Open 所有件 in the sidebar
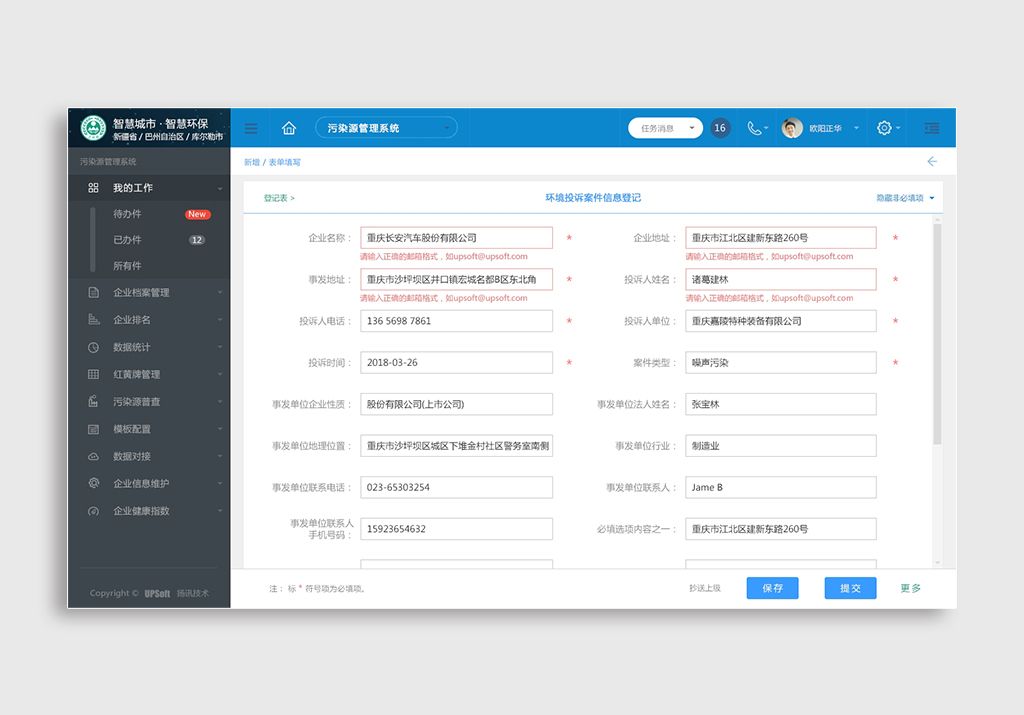 point(127,266)
